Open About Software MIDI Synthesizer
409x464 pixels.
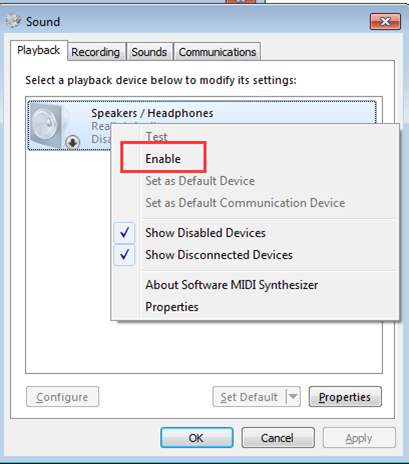(x=231, y=285)
